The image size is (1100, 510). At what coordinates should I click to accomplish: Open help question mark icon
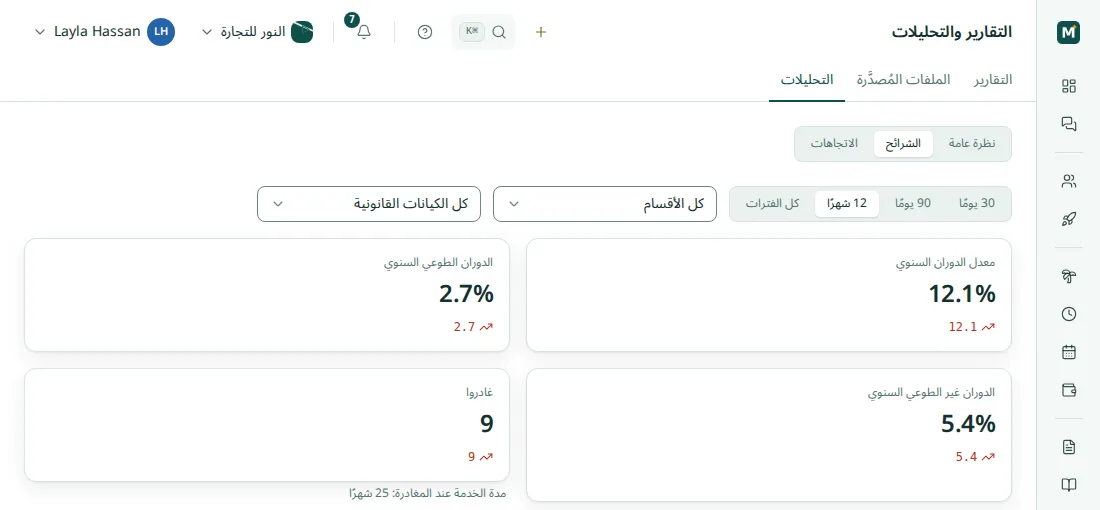tap(424, 32)
